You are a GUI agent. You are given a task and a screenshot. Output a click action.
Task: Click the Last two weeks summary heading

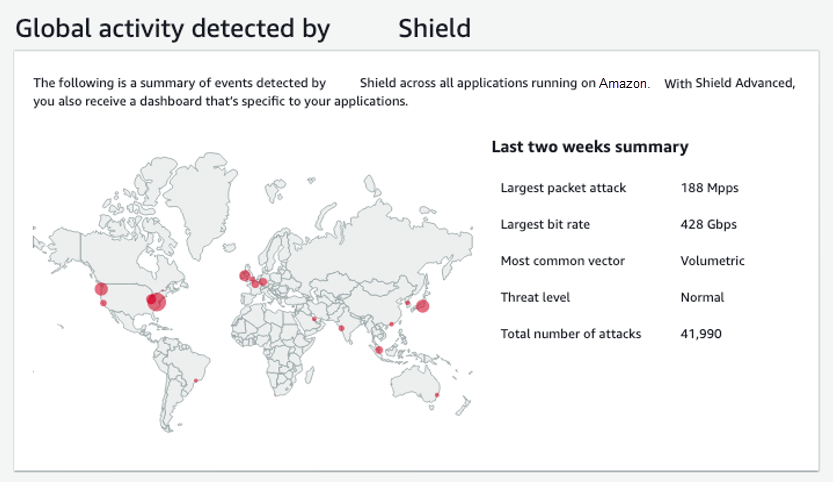pyautogui.click(x=589, y=147)
